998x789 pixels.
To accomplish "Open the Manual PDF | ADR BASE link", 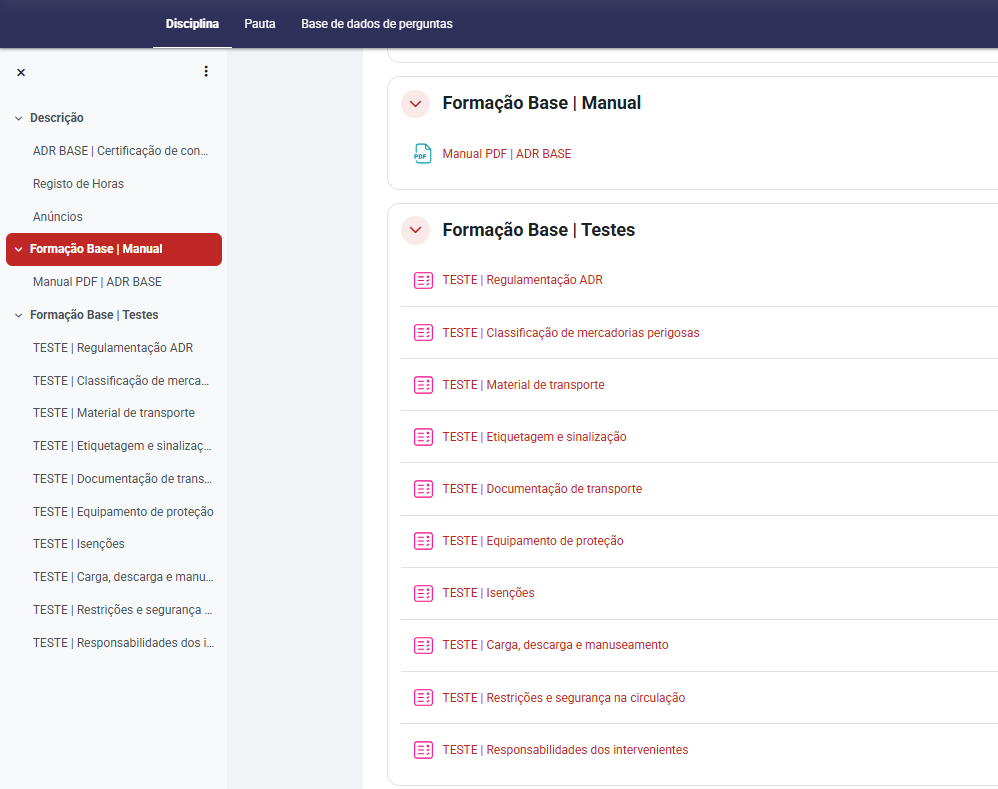I will click(x=507, y=154).
